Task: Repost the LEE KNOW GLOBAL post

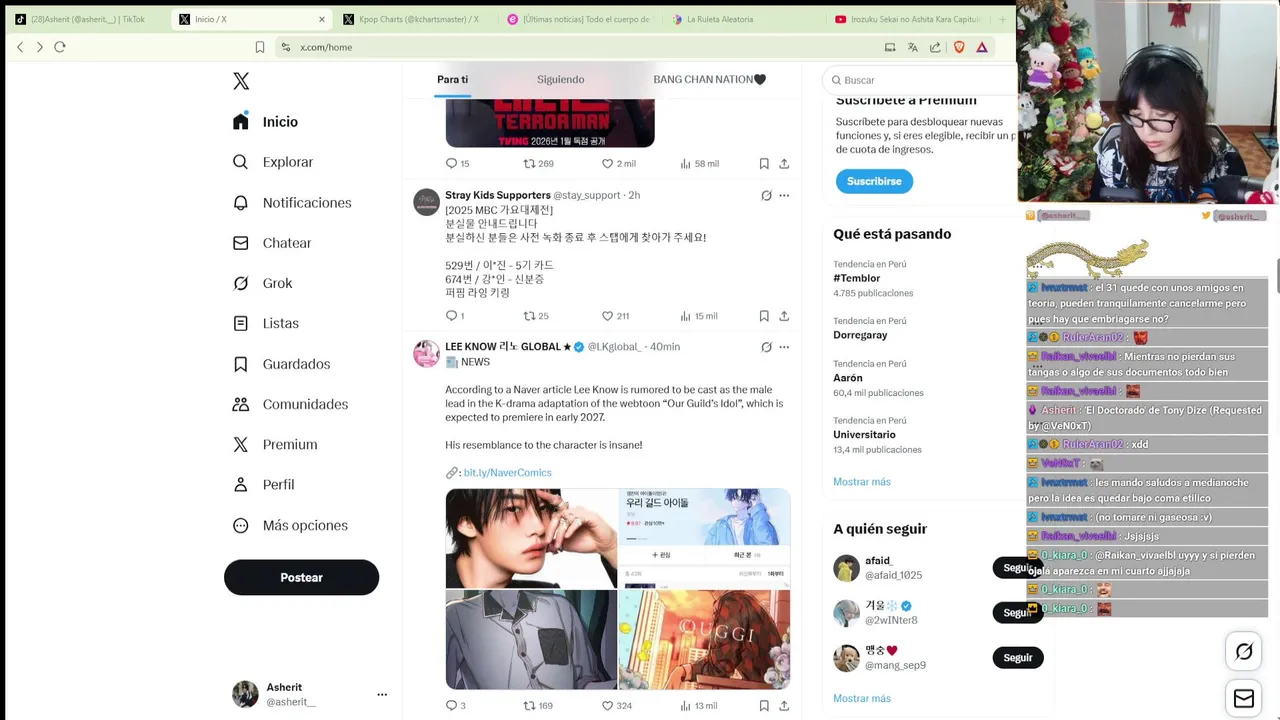Action: (x=538, y=706)
